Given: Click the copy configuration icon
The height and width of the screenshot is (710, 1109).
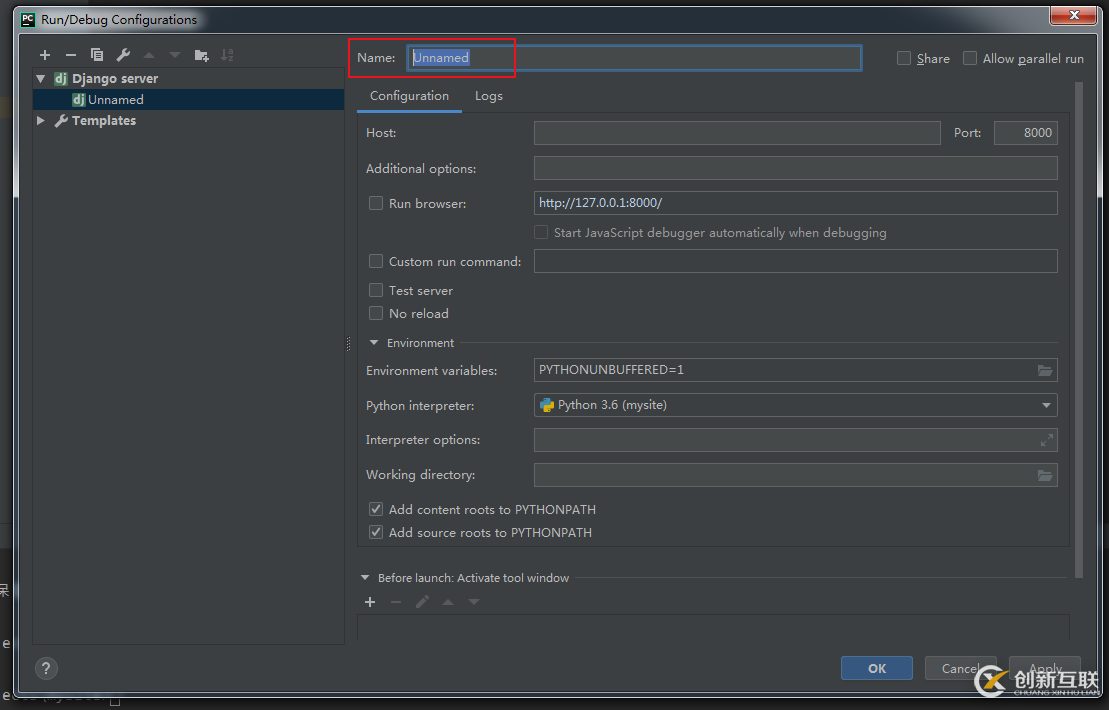Looking at the screenshot, I should [x=97, y=55].
